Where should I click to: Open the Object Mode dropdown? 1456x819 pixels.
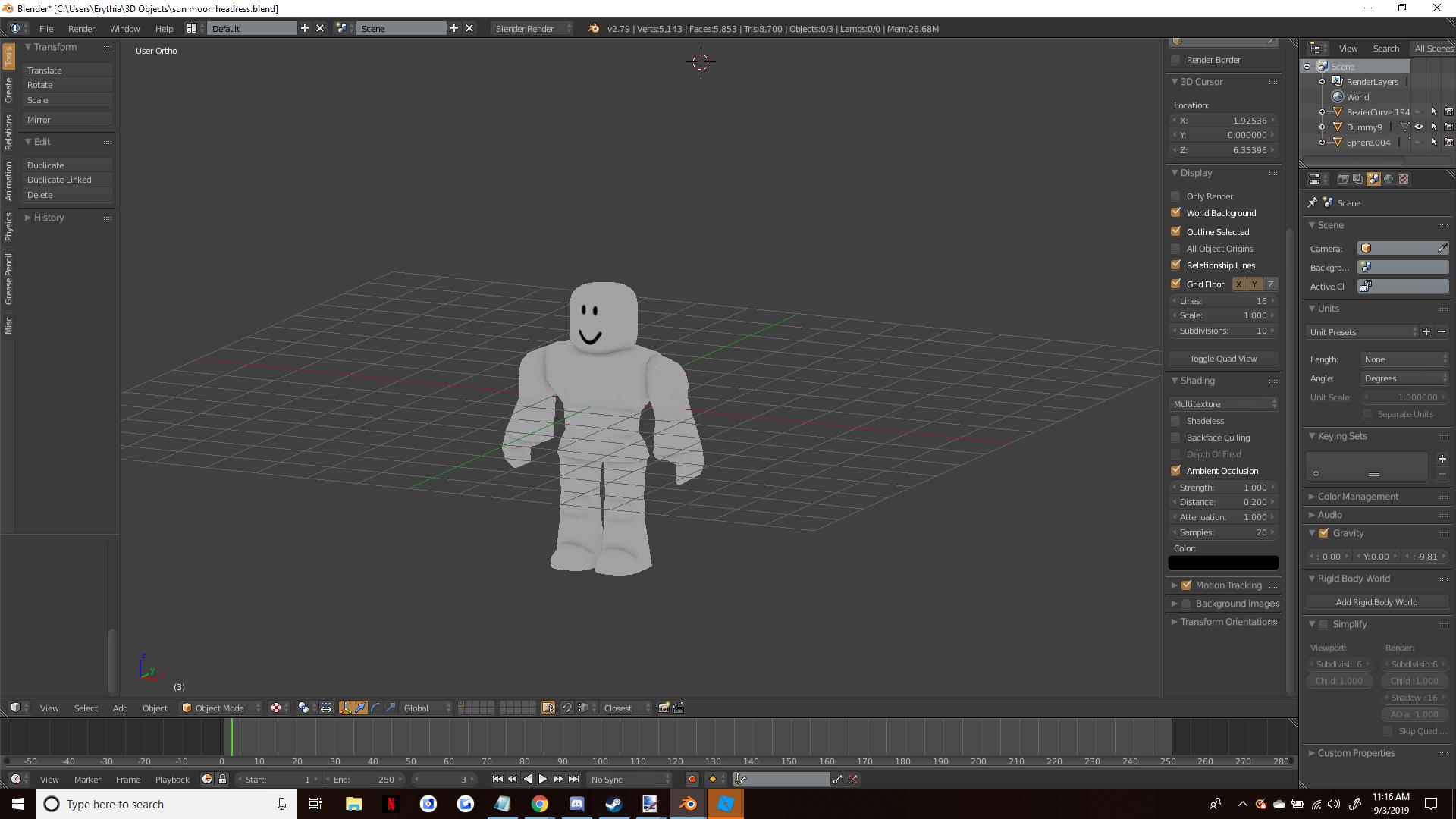tap(221, 708)
